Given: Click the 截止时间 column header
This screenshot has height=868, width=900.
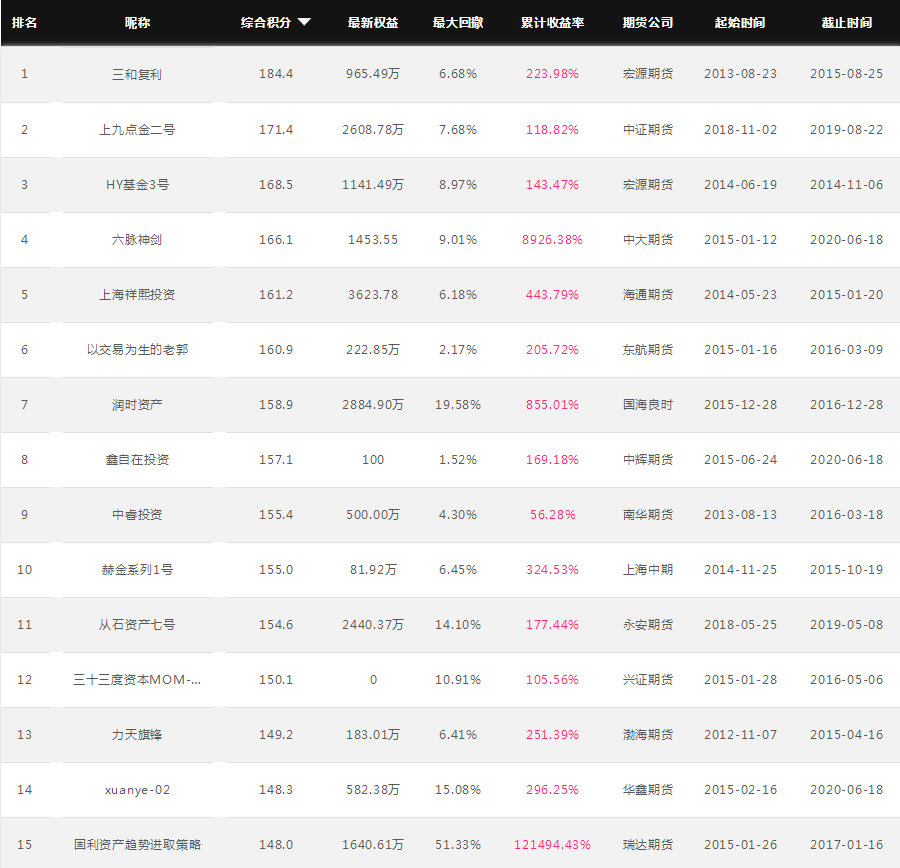Looking at the screenshot, I should pyautogui.click(x=847, y=22).
